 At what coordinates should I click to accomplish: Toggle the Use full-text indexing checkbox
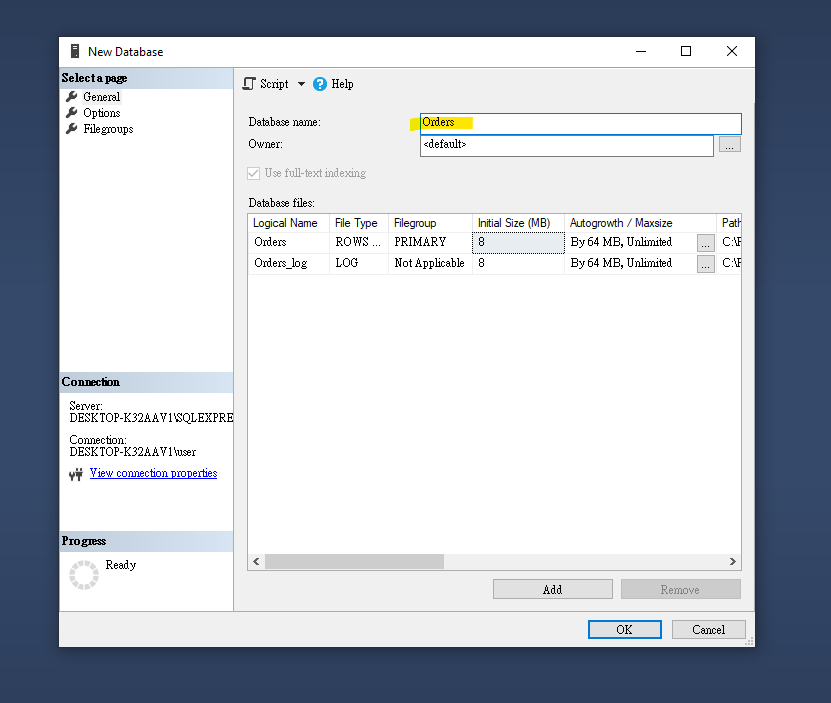click(255, 173)
